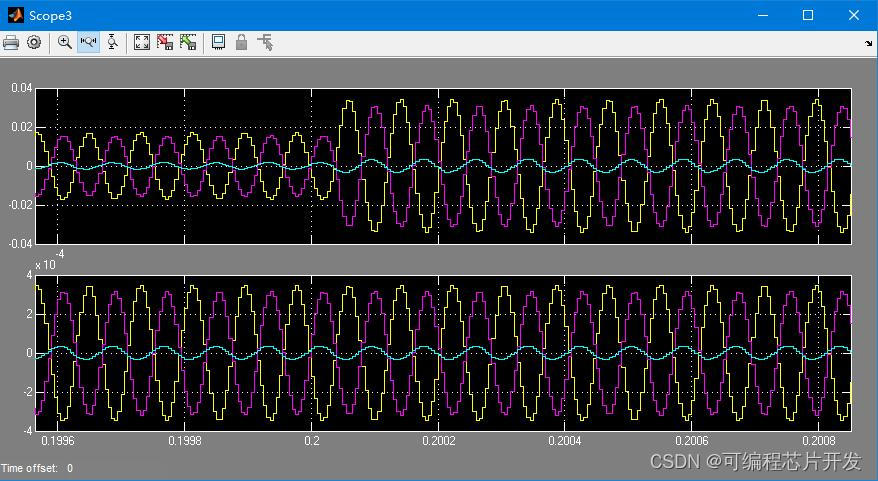Minimize the Scope3 window
878x481 pixels.
pos(762,15)
